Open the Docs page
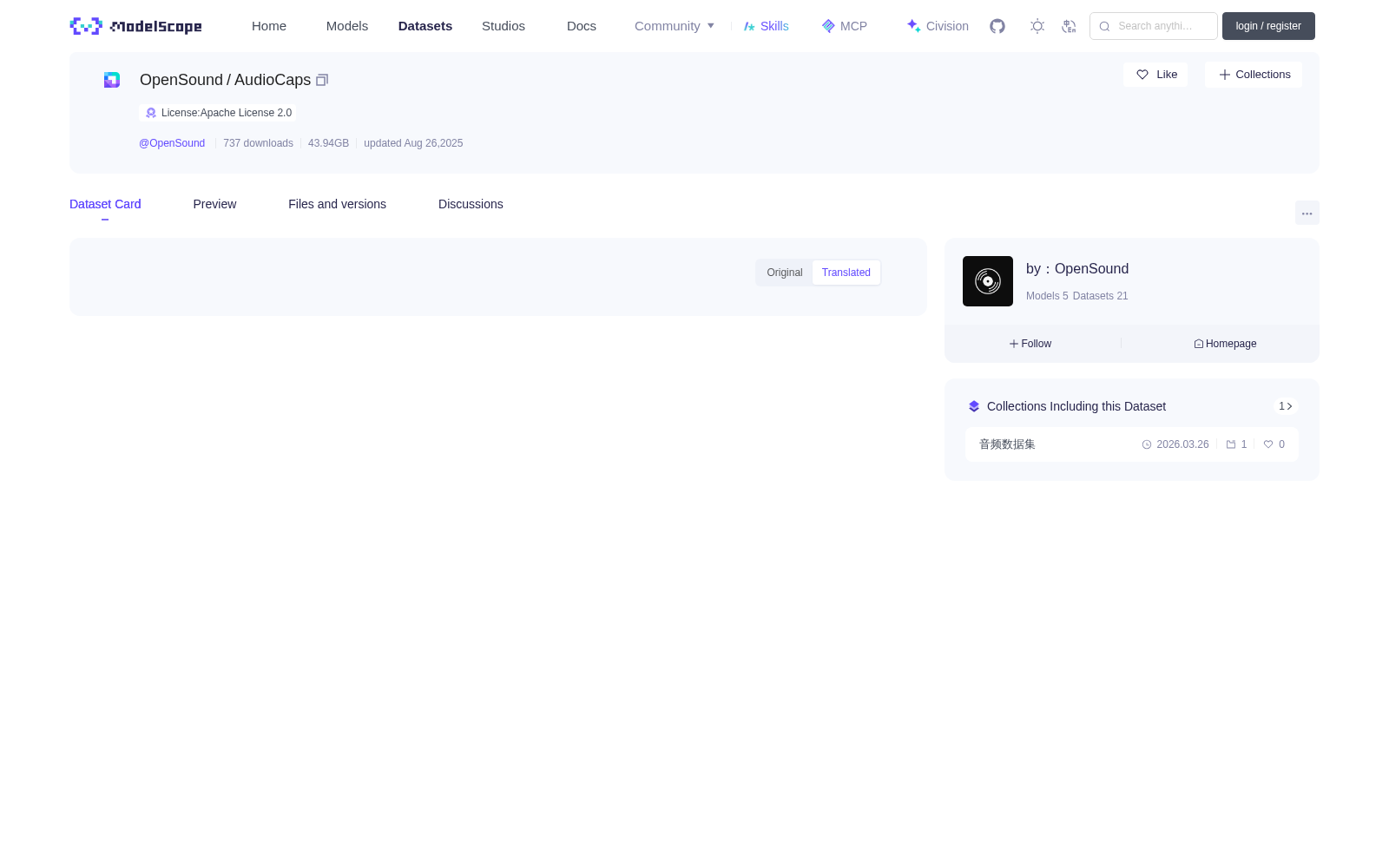The height and width of the screenshot is (868, 1389). tap(582, 26)
